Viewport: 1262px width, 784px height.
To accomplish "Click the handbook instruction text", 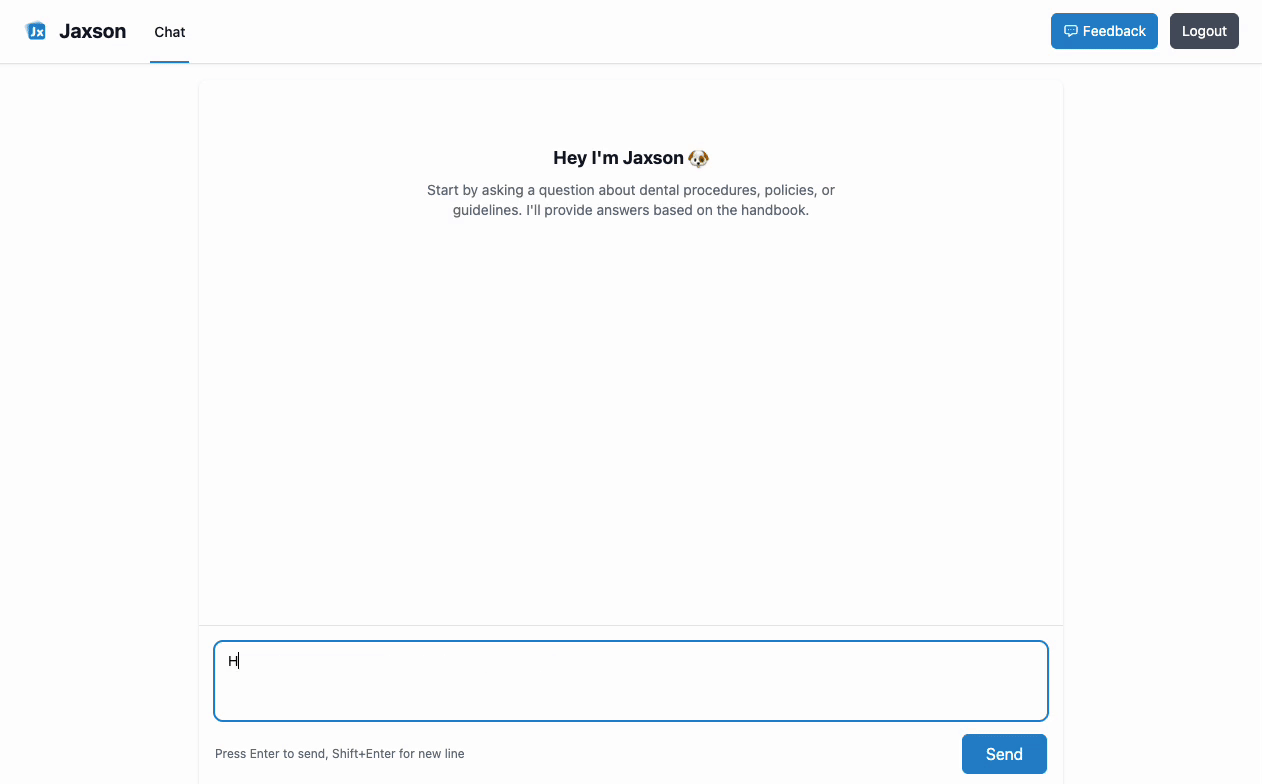I will coord(631,200).
